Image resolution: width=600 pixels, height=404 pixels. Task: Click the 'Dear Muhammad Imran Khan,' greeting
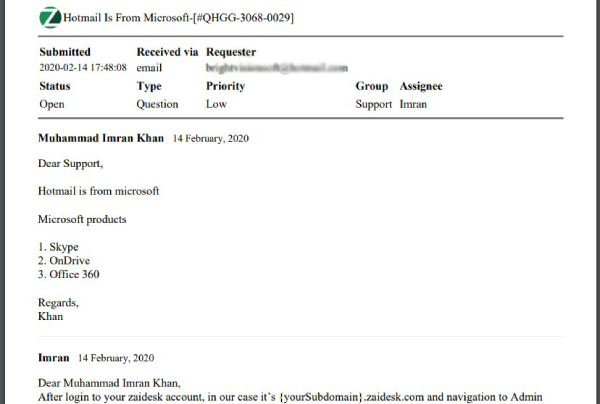(109, 383)
